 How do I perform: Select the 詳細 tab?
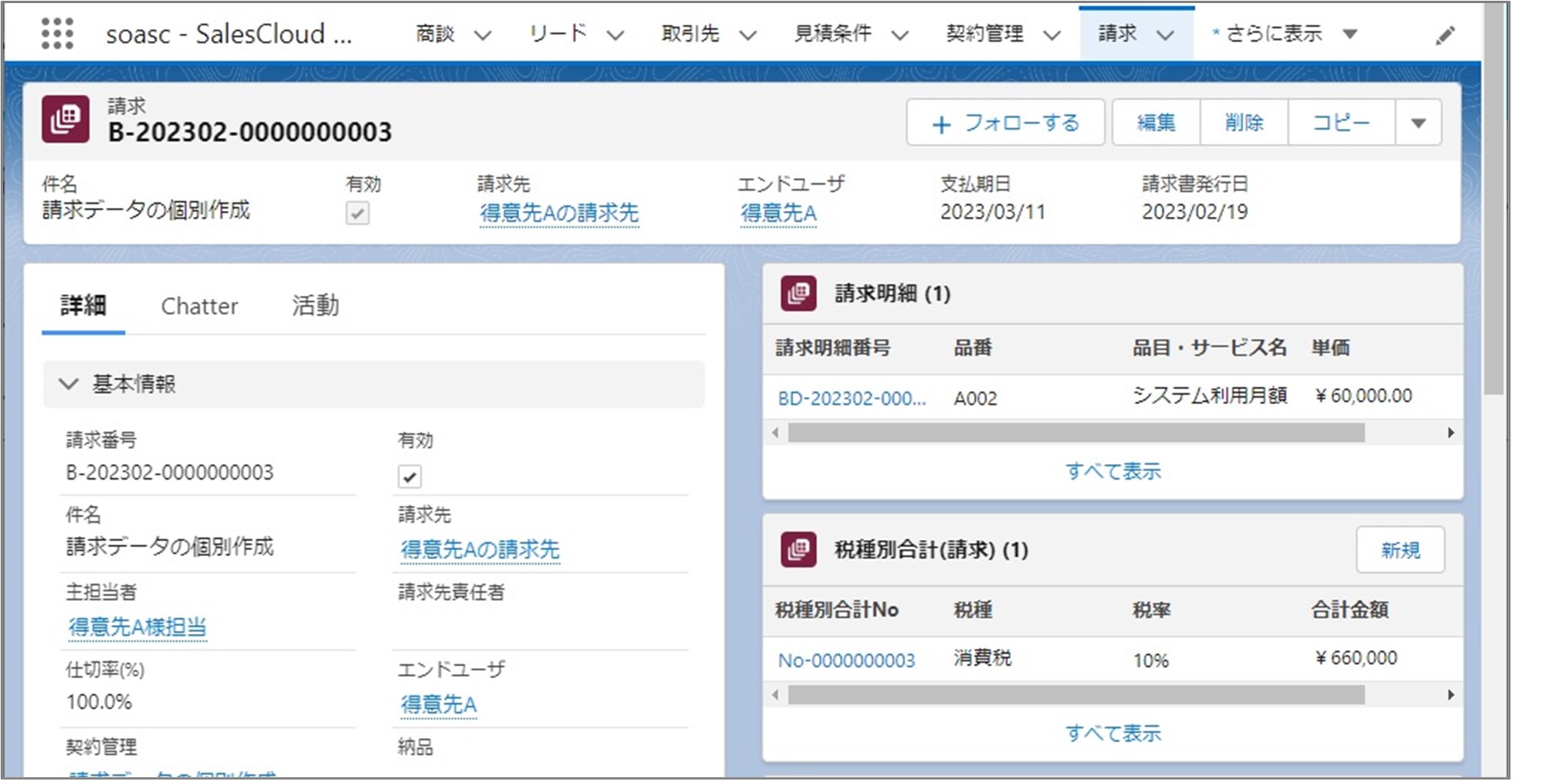[83, 306]
